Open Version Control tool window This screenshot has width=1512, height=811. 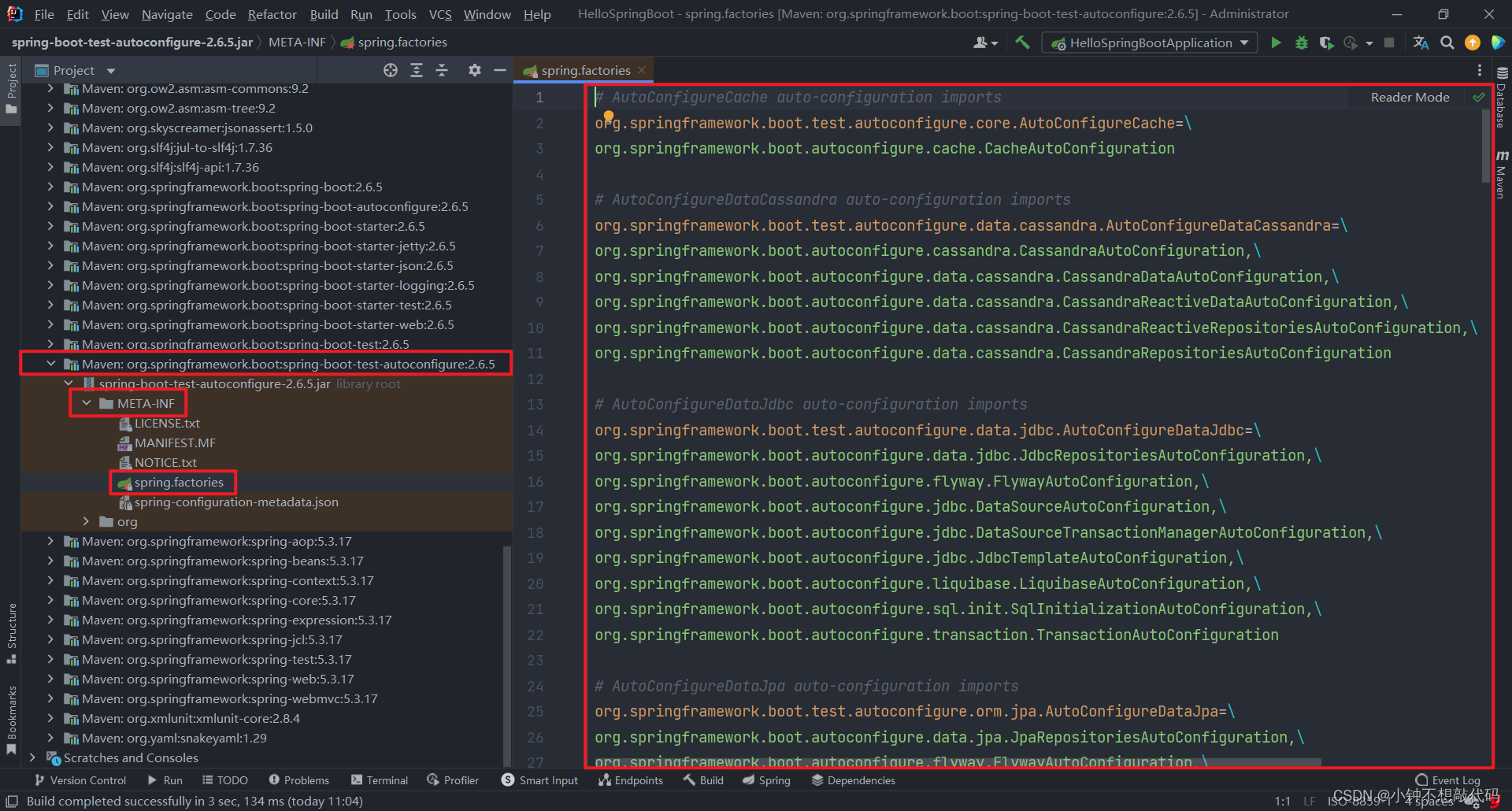(80, 780)
